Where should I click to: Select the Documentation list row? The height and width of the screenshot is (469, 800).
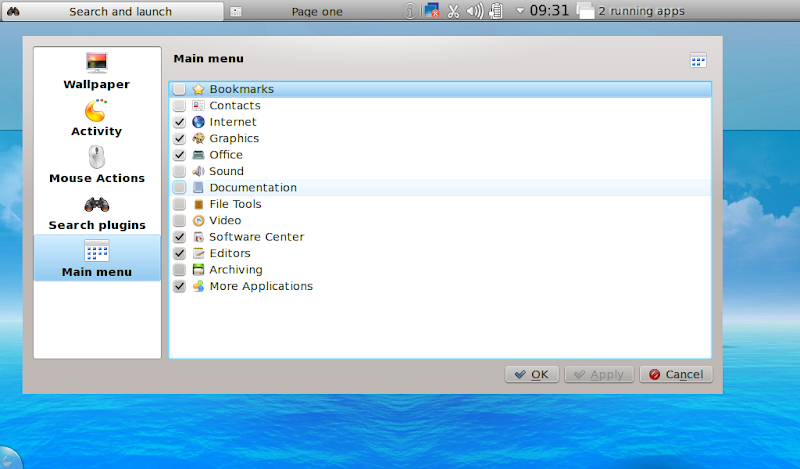pyautogui.click(x=253, y=188)
